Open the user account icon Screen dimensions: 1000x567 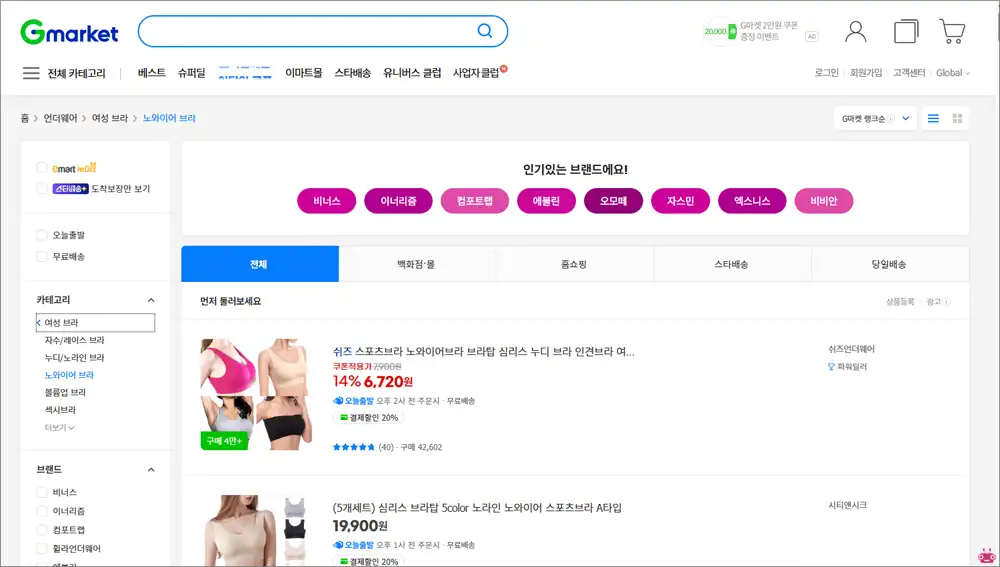click(x=855, y=31)
